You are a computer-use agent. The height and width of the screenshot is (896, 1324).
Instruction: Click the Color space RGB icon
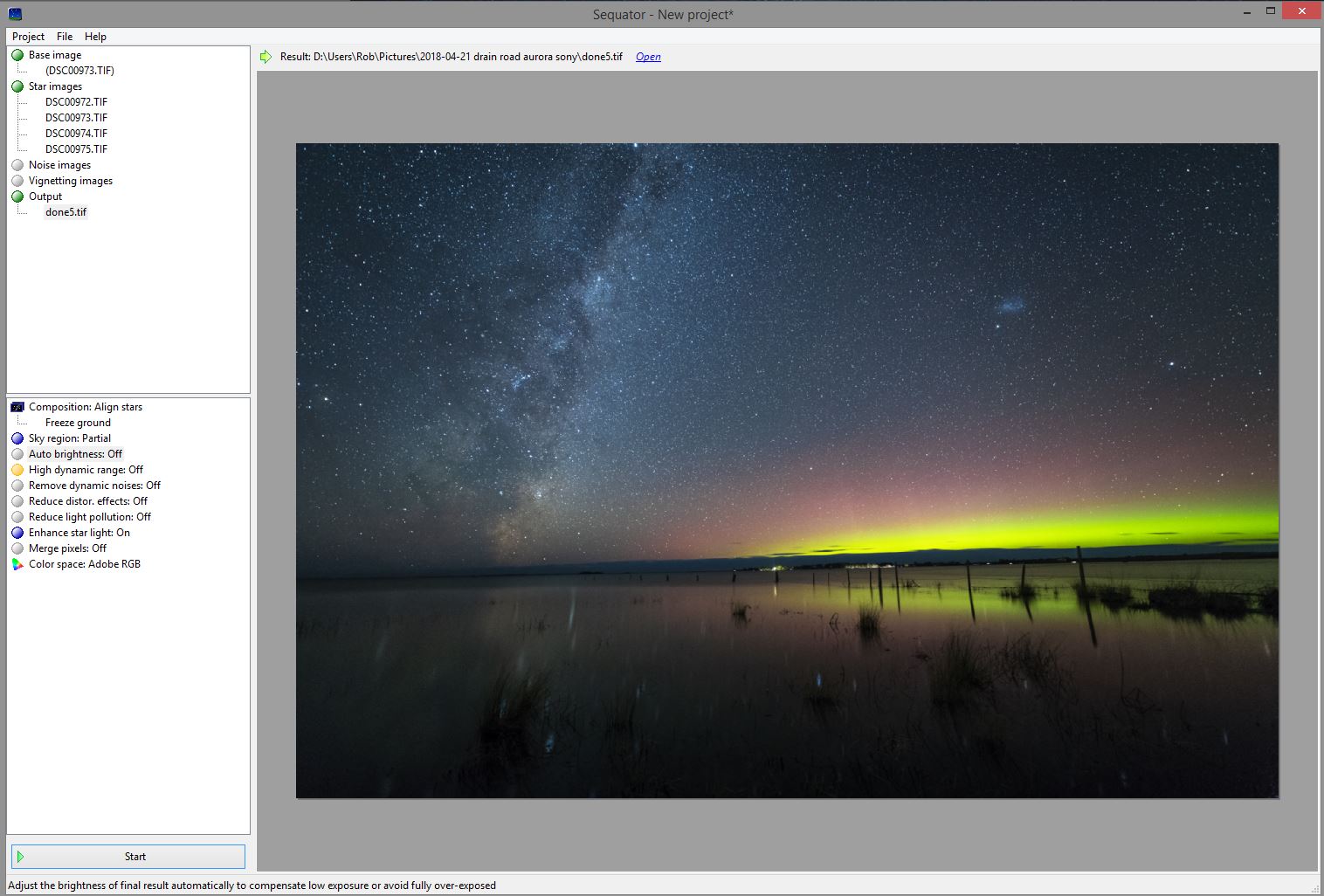17,564
